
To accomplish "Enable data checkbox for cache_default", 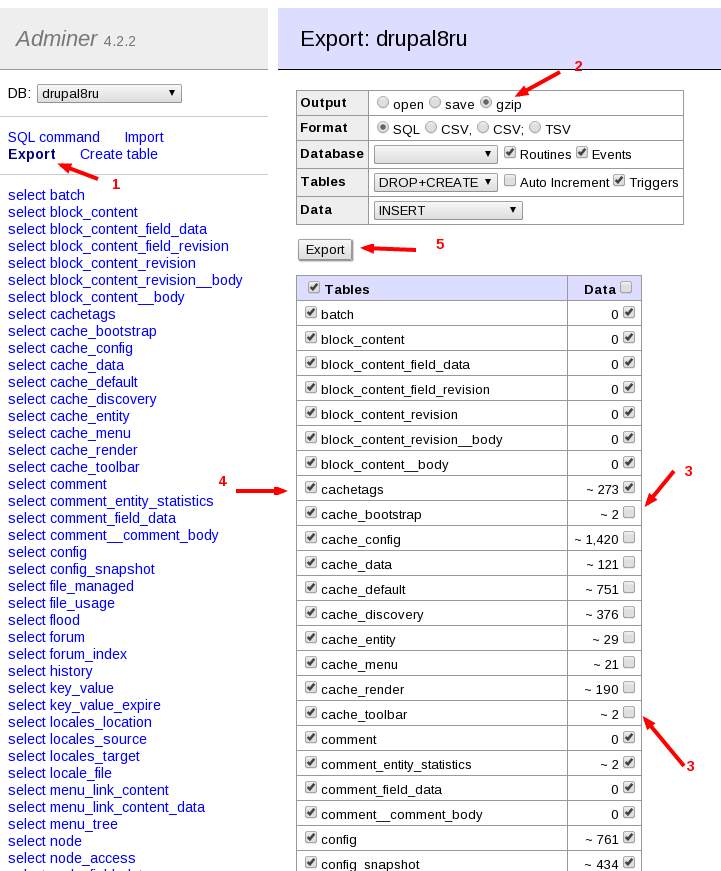I will [x=629, y=587].
